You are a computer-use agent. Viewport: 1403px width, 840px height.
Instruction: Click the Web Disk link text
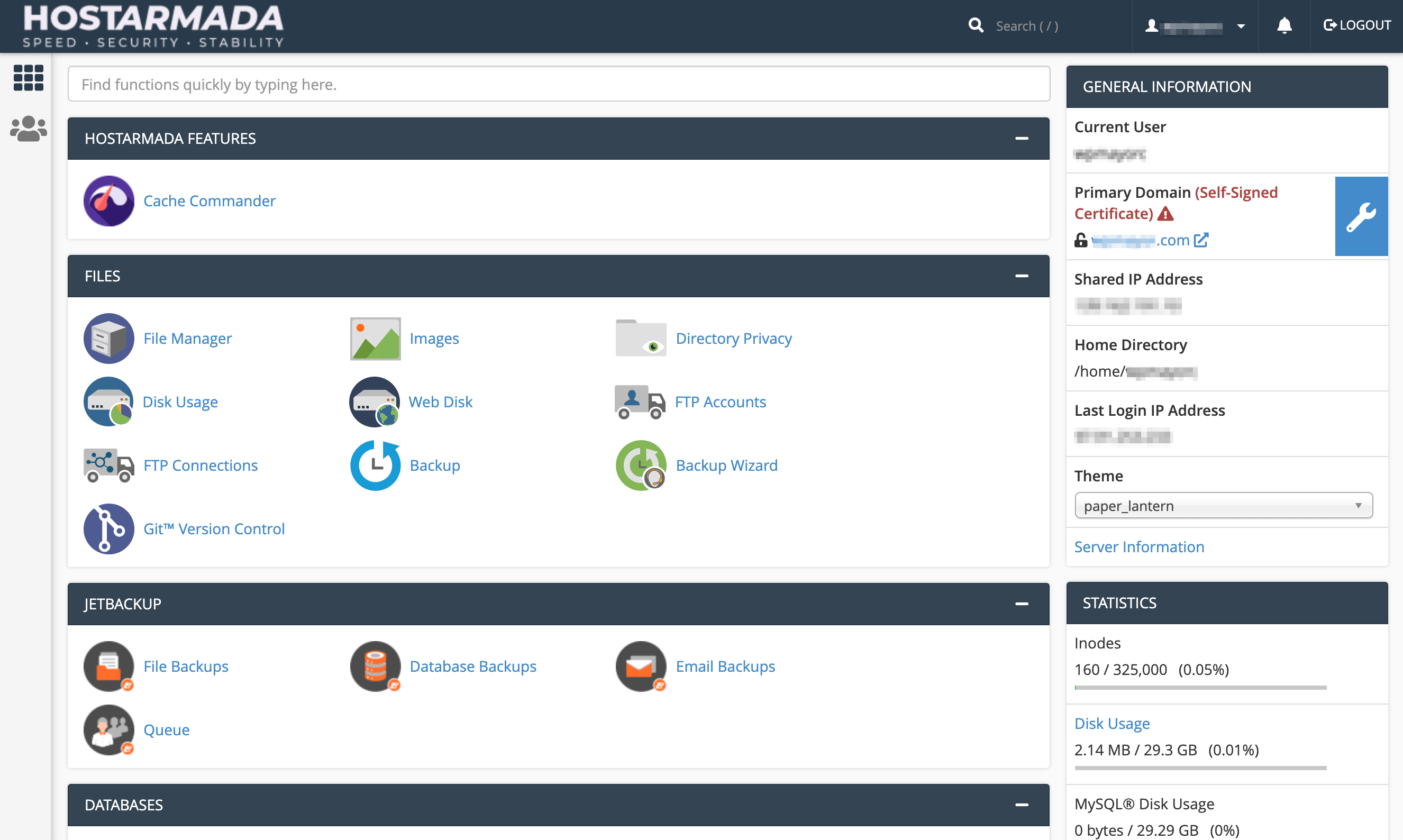pos(440,402)
